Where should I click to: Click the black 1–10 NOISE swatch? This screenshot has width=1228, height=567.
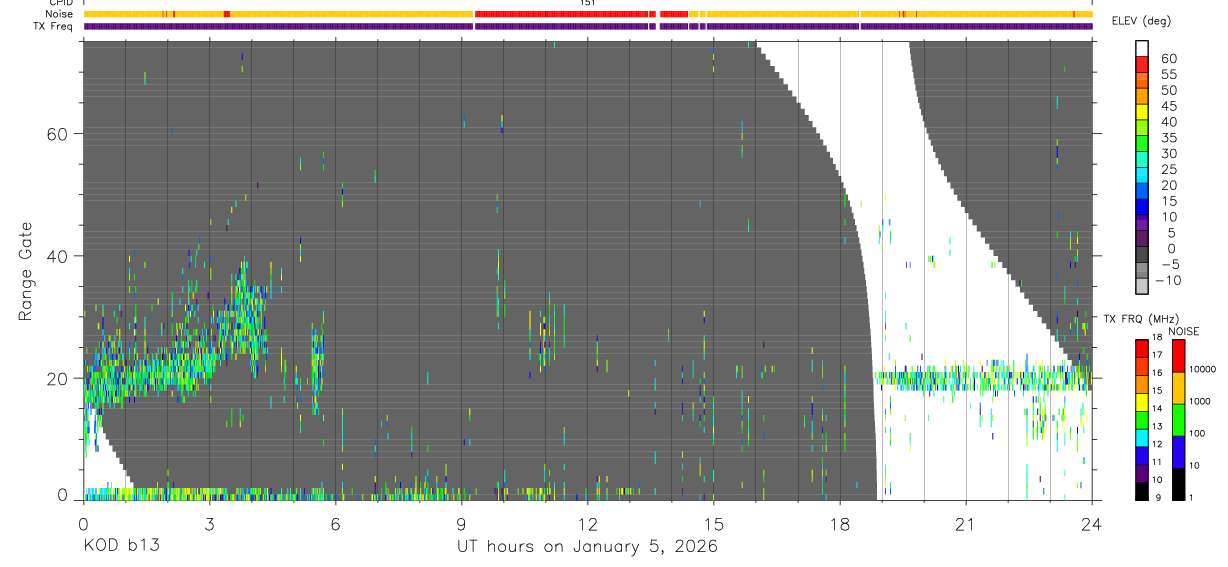pyautogui.click(x=1178, y=483)
